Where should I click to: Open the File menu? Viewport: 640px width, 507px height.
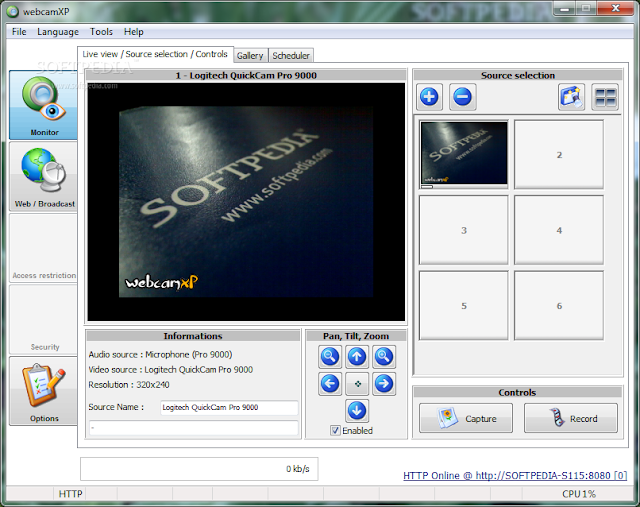(19, 32)
